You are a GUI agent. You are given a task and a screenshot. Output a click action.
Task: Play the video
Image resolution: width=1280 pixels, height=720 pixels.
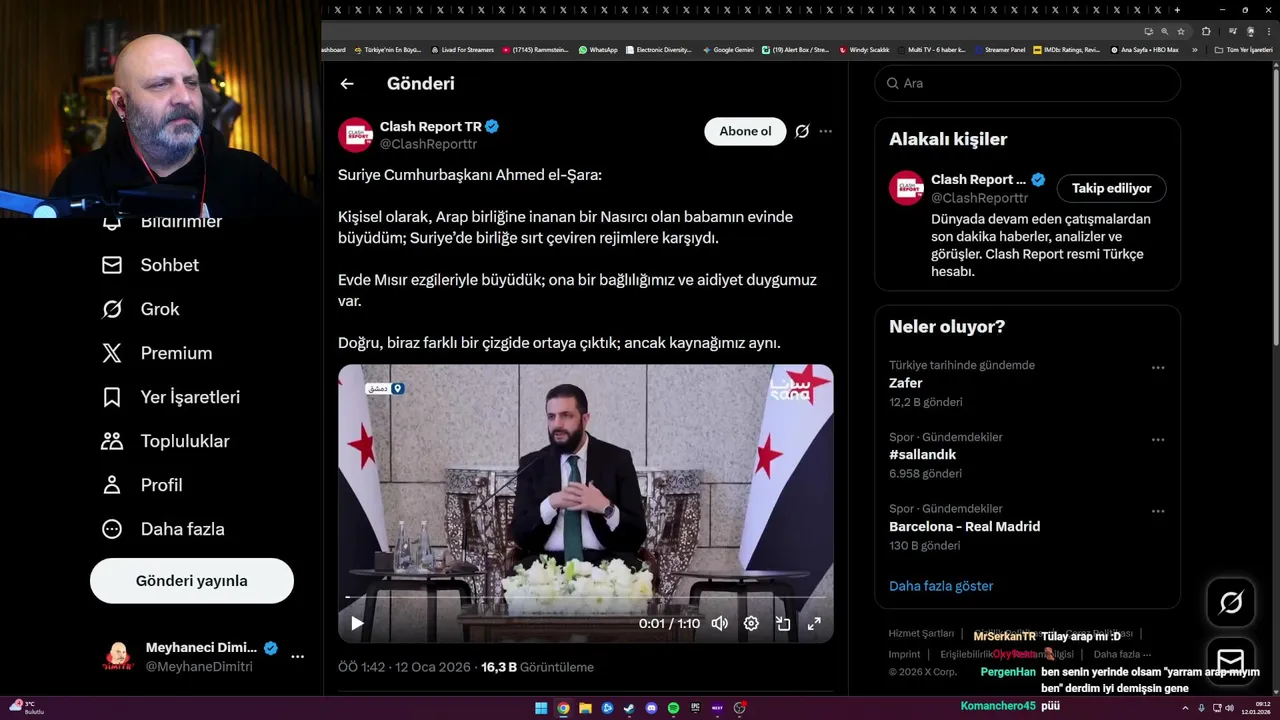357,624
